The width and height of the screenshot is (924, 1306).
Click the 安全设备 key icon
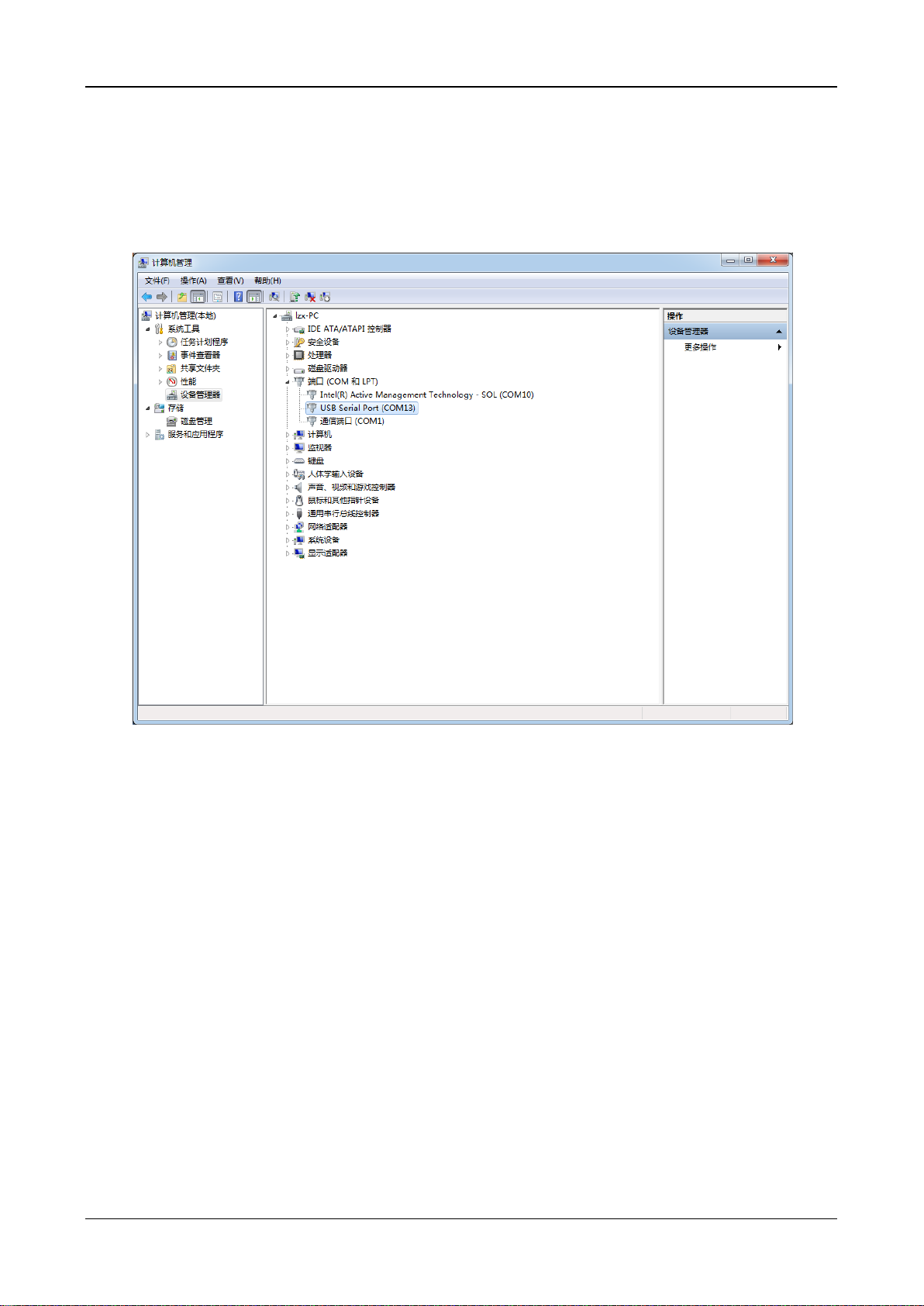(299, 342)
